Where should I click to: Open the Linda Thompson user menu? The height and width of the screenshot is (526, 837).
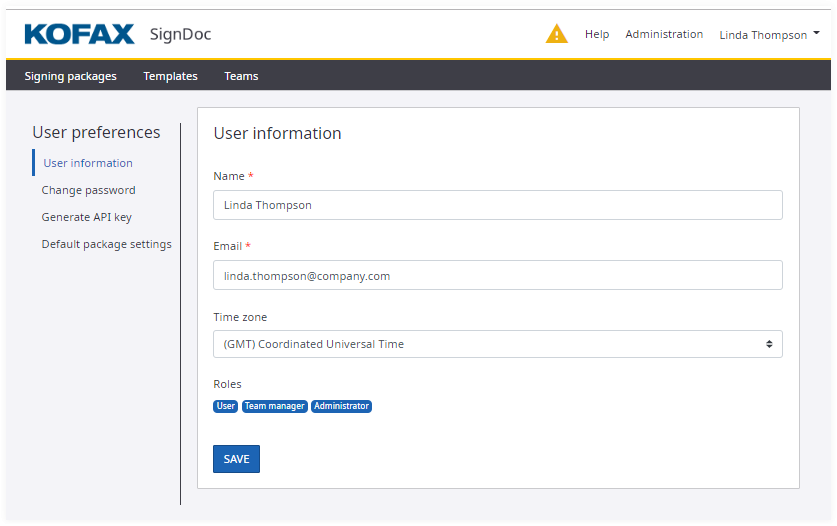click(x=769, y=35)
